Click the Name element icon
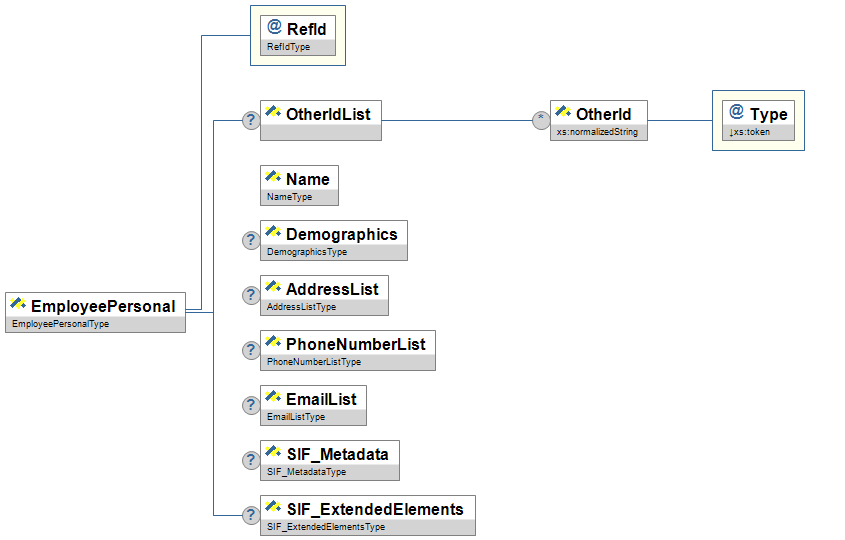This screenshot has width=845, height=540. click(272, 178)
